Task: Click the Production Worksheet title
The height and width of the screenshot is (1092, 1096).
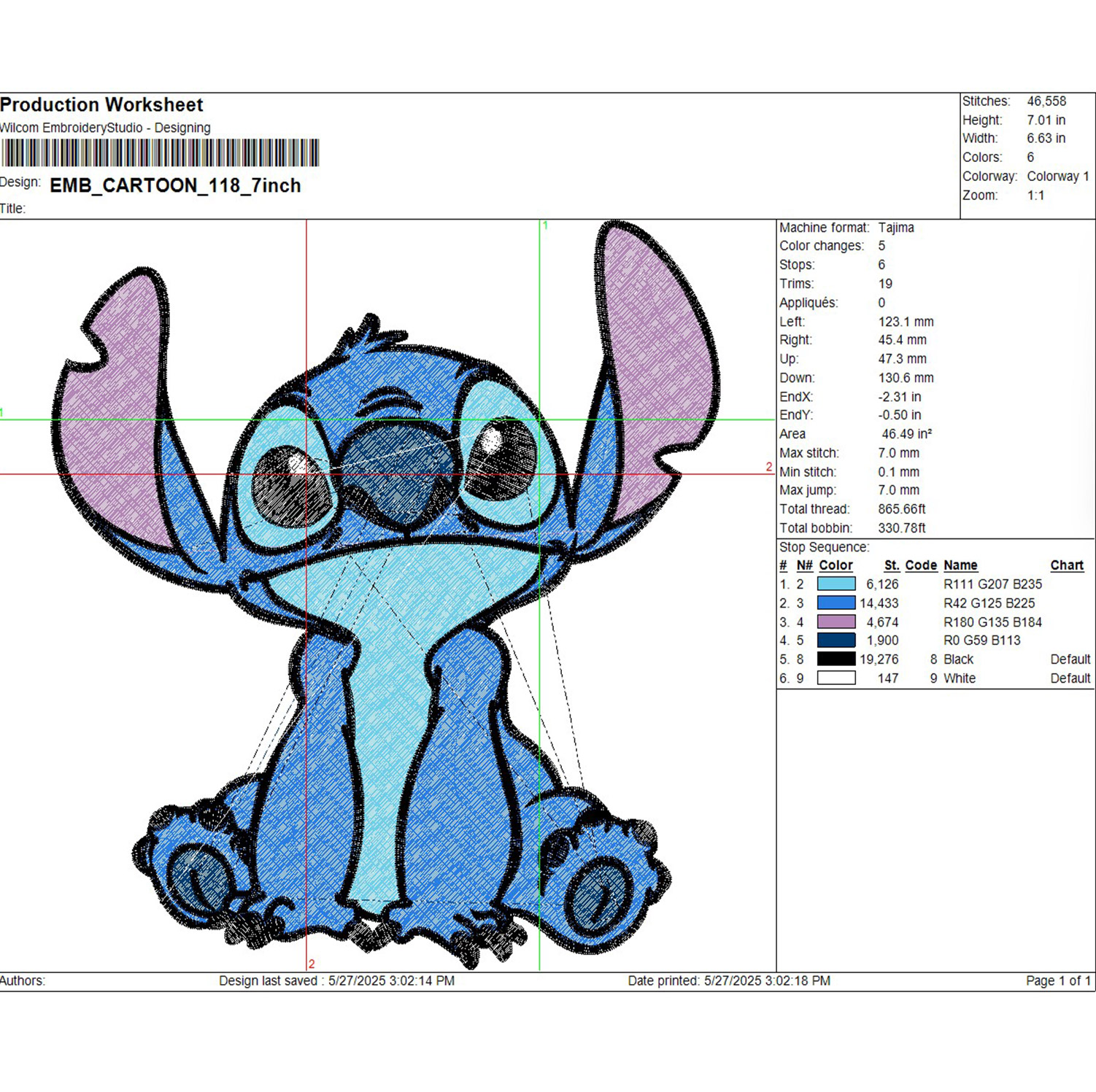Action: [x=101, y=105]
